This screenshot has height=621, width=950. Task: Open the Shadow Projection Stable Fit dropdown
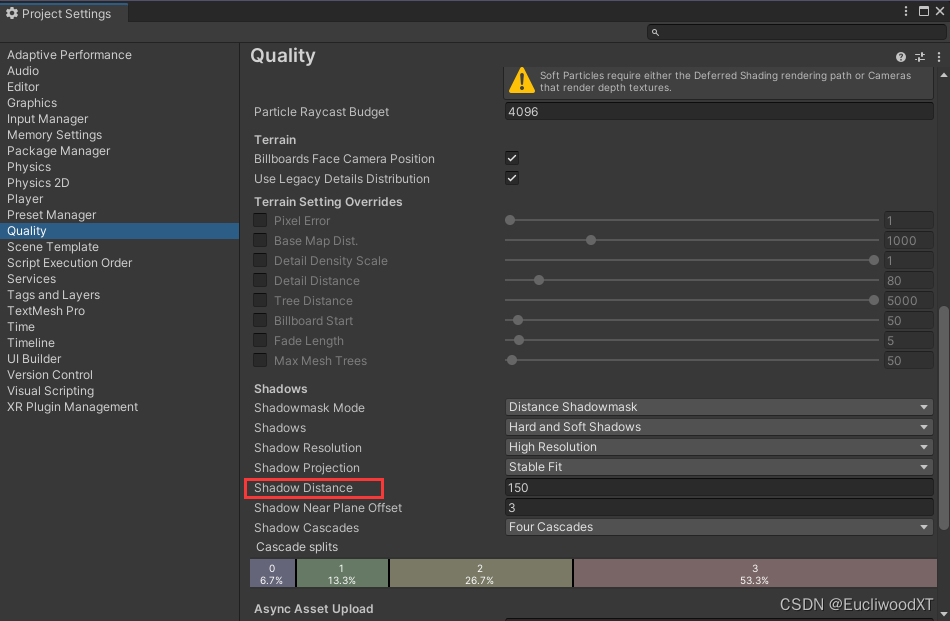(x=719, y=467)
